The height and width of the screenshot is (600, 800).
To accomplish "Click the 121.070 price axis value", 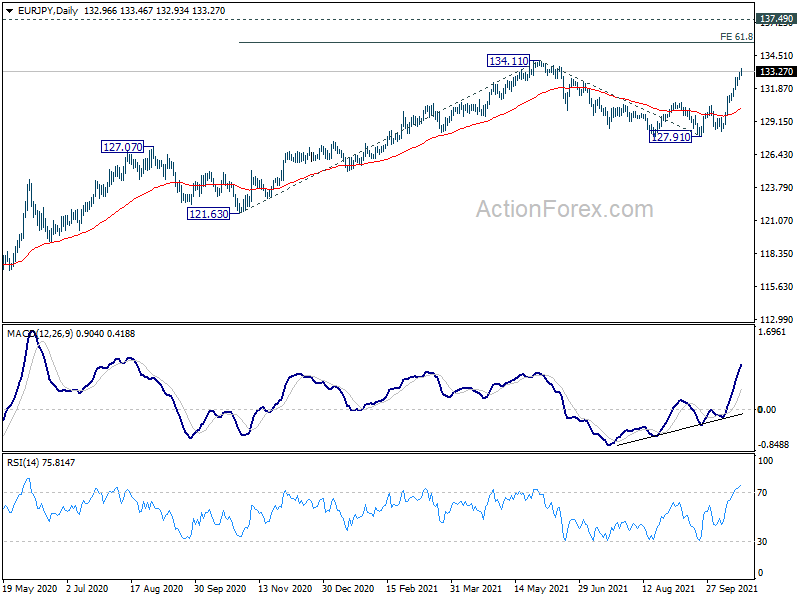I will [x=777, y=220].
